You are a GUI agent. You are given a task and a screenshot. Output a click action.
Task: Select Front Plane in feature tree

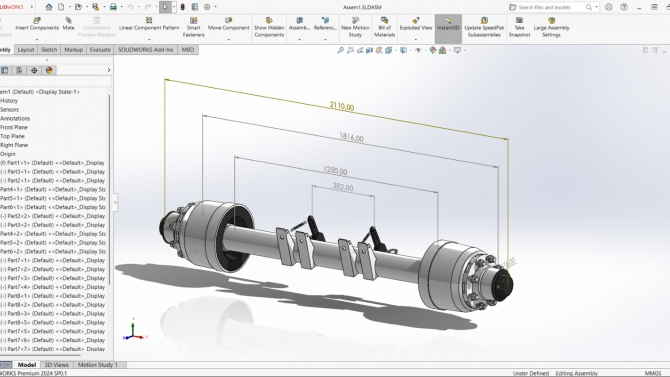[14, 127]
